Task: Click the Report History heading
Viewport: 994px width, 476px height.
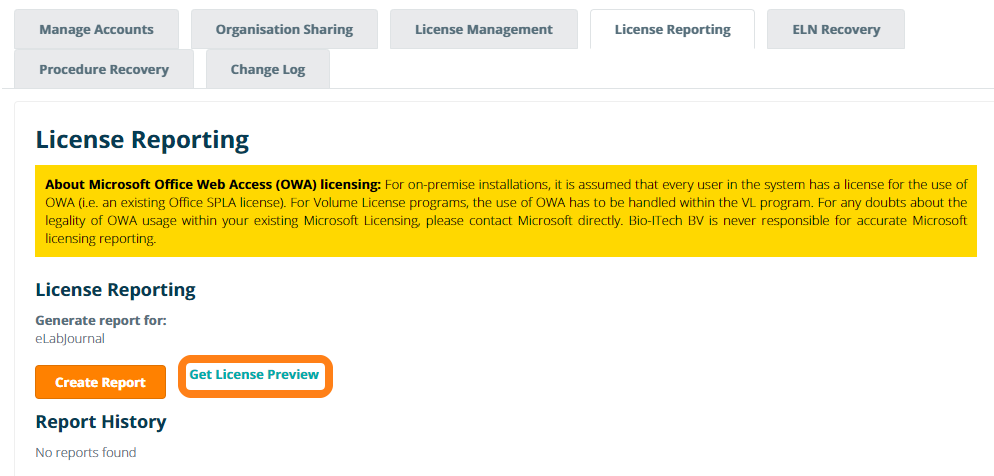Action: 100,421
